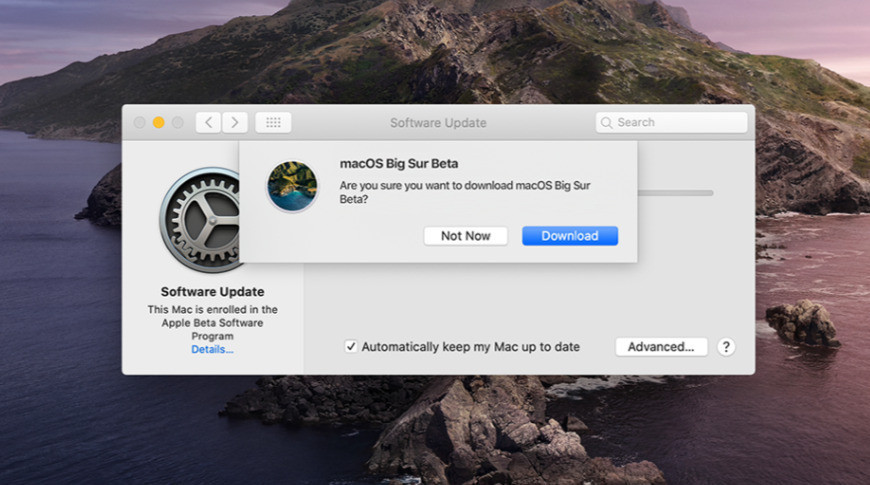The height and width of the screenshot is (485, 870).
Task: Show all preferences via the grid icon
Action: pos(273,122)
